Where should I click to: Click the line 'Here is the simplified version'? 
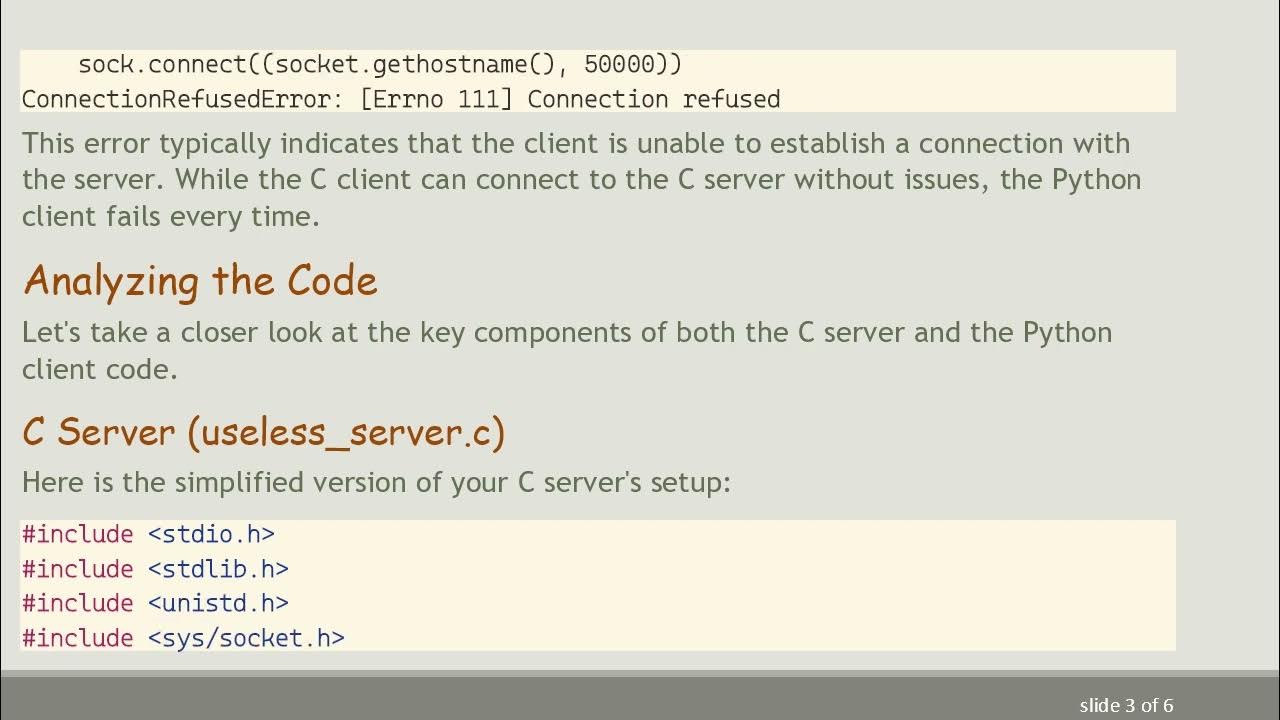click(376, 483)
